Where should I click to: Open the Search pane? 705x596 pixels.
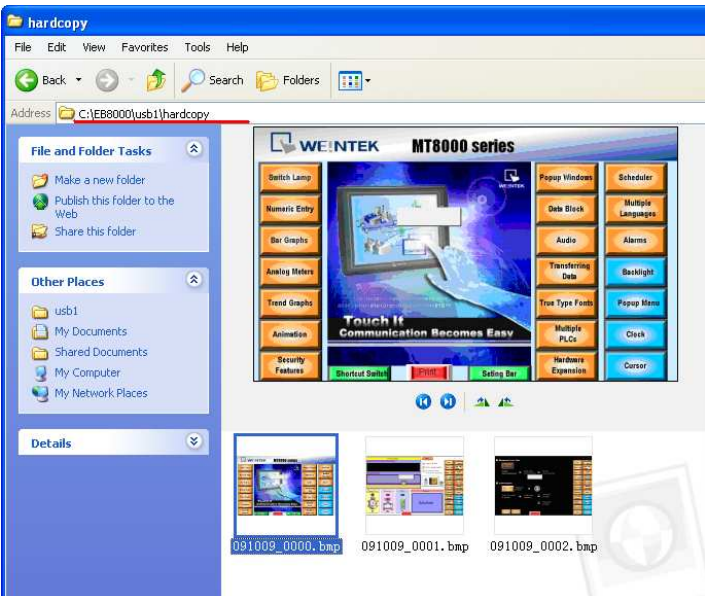212,80
